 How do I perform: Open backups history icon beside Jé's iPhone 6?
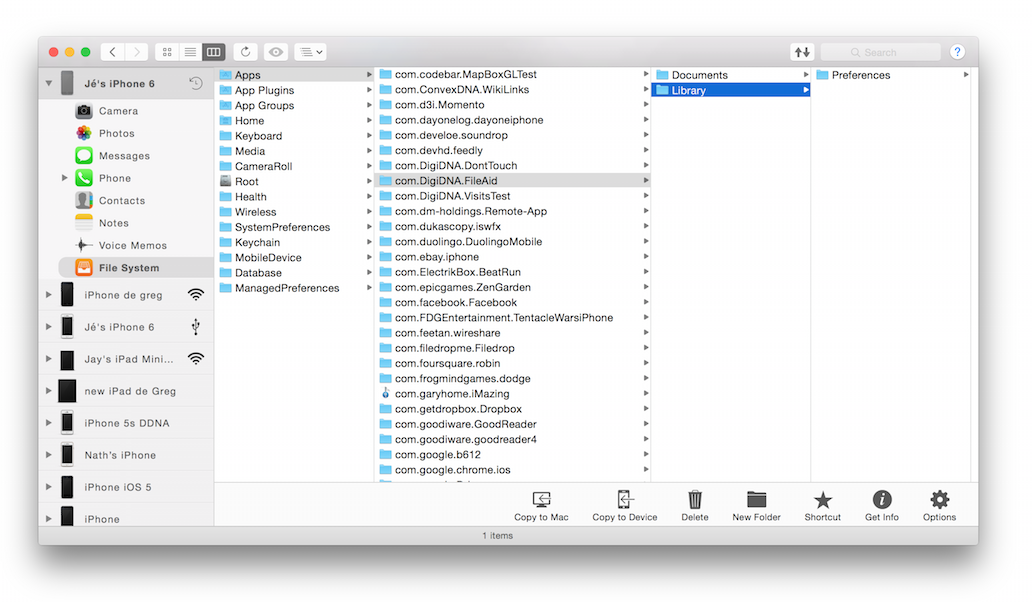[195, 84]
